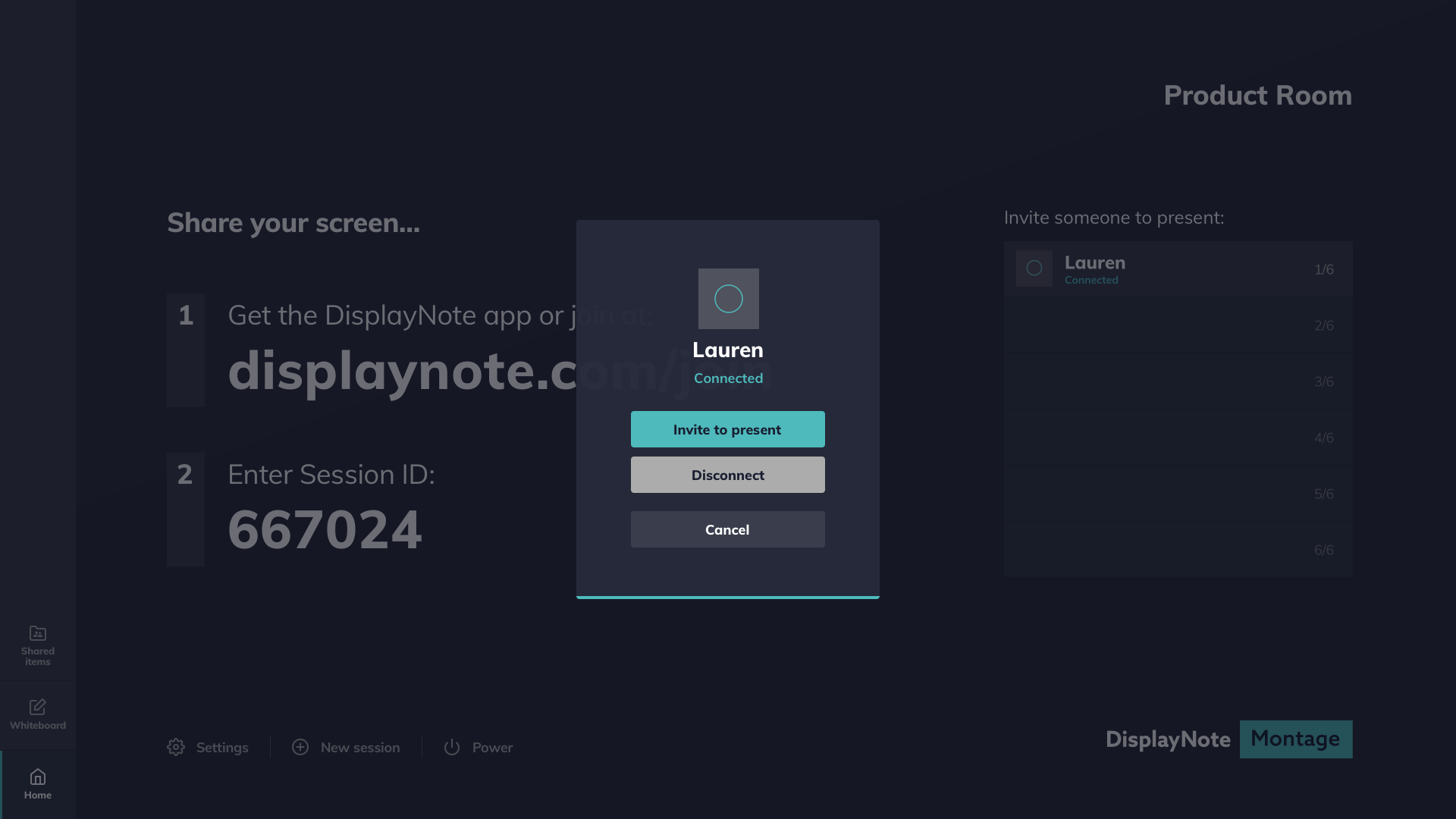This screenshot has width=1456, height=819.
Task: Click the Product Room title
Action: click(x=1257, y=96)
